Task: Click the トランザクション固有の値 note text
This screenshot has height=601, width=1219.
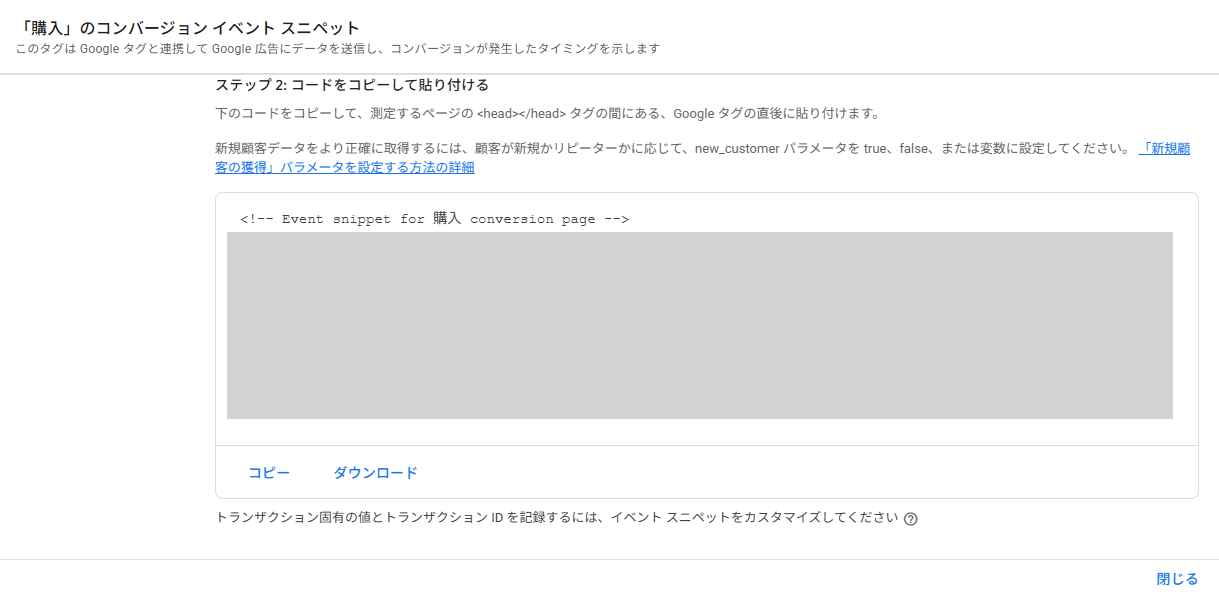Action: [292, 518]
